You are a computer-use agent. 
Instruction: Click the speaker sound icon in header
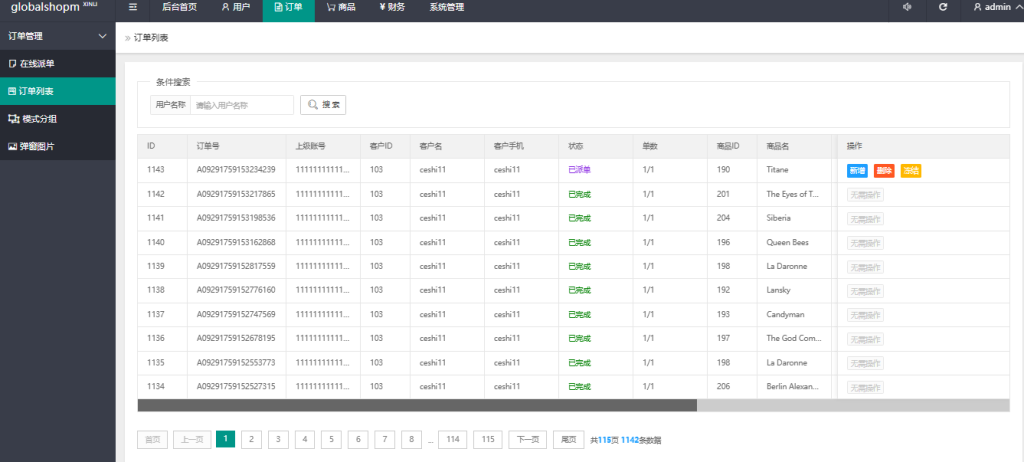[x=907, y=7]
